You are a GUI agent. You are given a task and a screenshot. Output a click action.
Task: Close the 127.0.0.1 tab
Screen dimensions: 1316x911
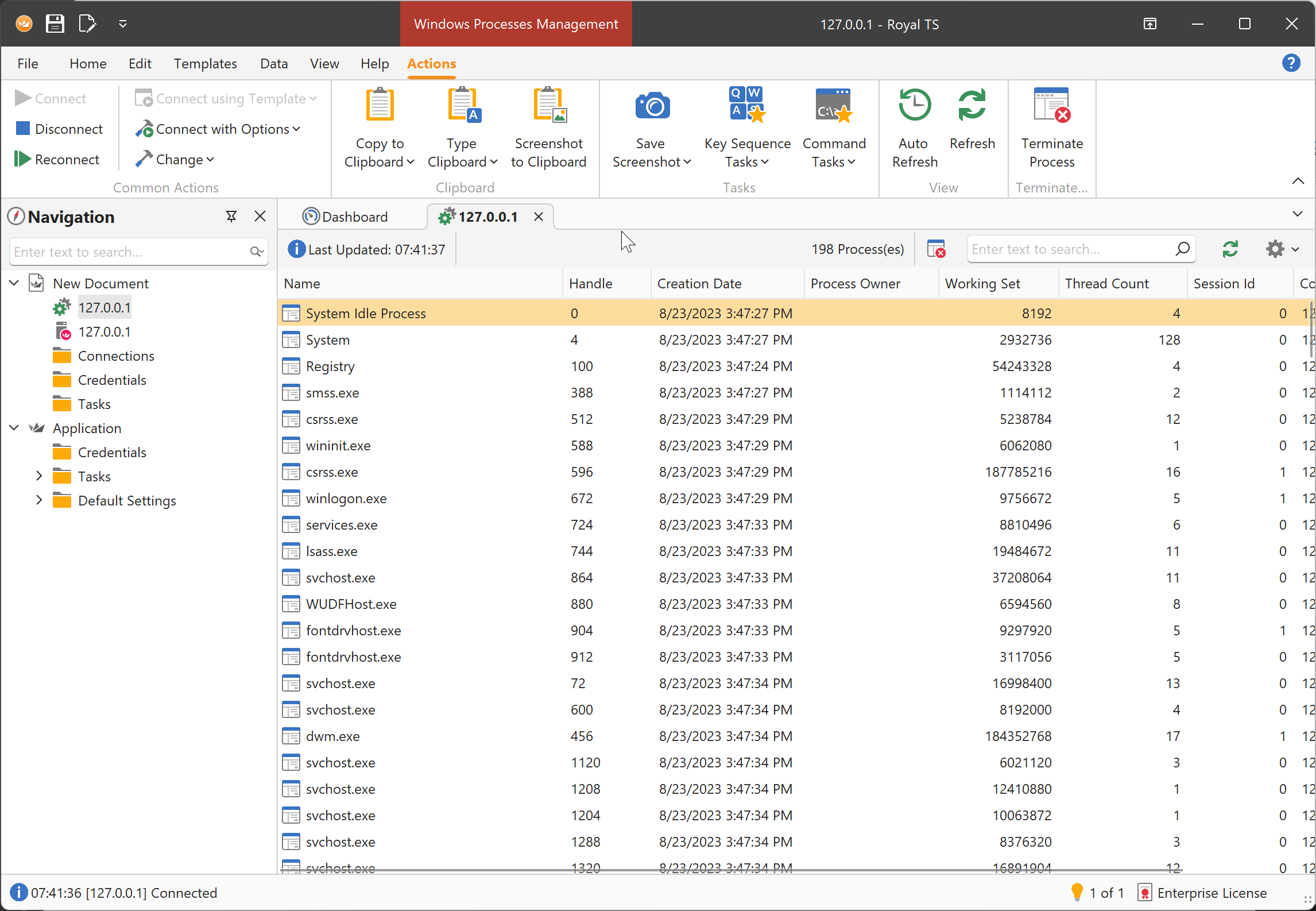click(539, 217)
